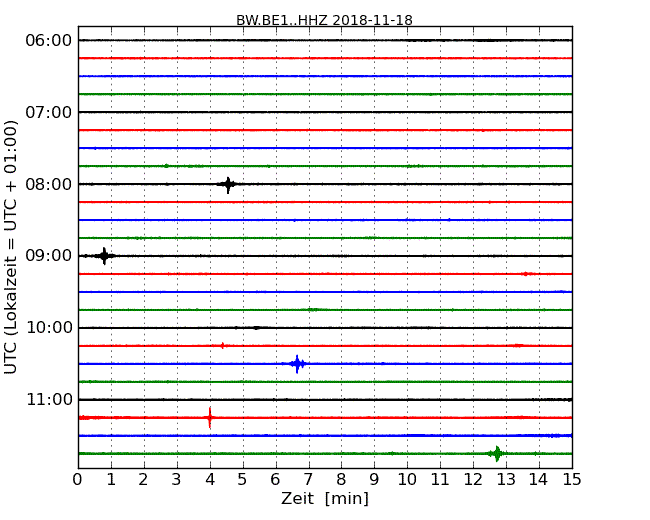
Task: Click x-axis tick label 12
Action: [473, 480]
